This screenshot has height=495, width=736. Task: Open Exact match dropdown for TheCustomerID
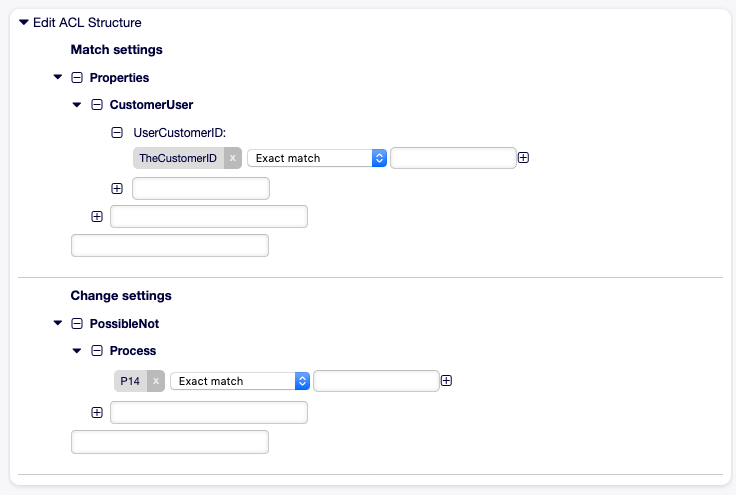click(317, 158)
